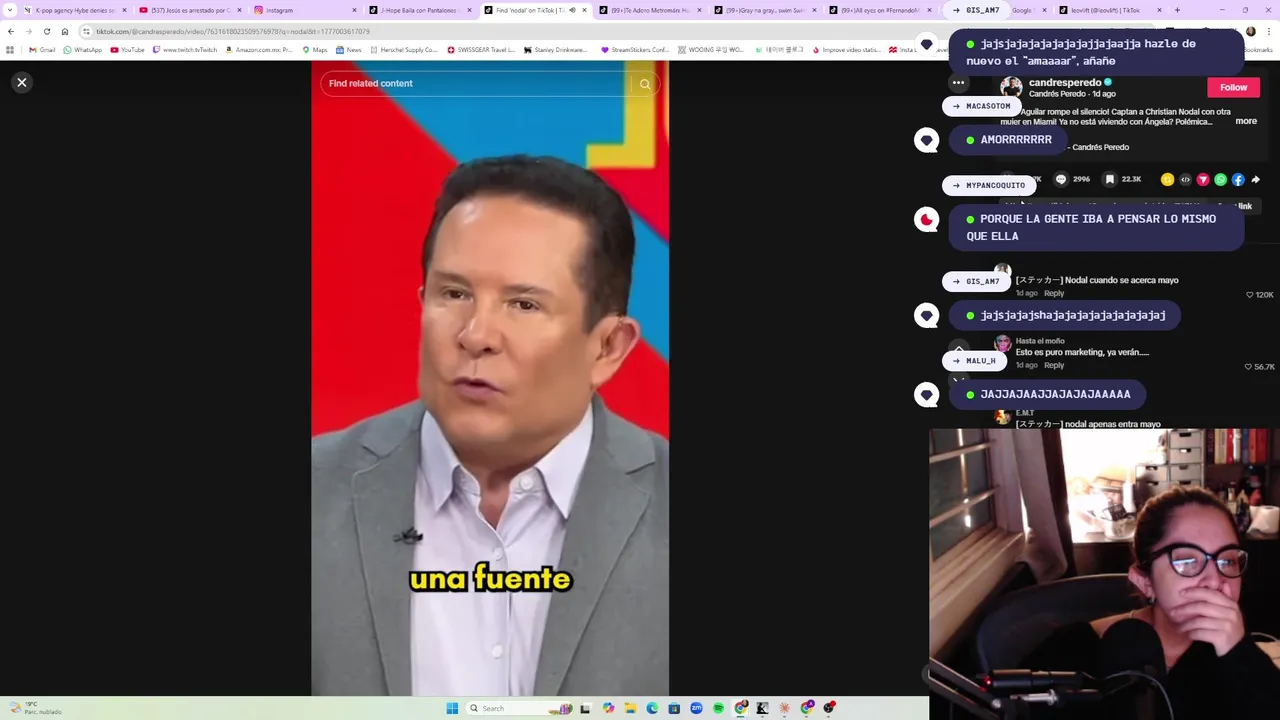Click the MALU_H chat username tag

973,361
